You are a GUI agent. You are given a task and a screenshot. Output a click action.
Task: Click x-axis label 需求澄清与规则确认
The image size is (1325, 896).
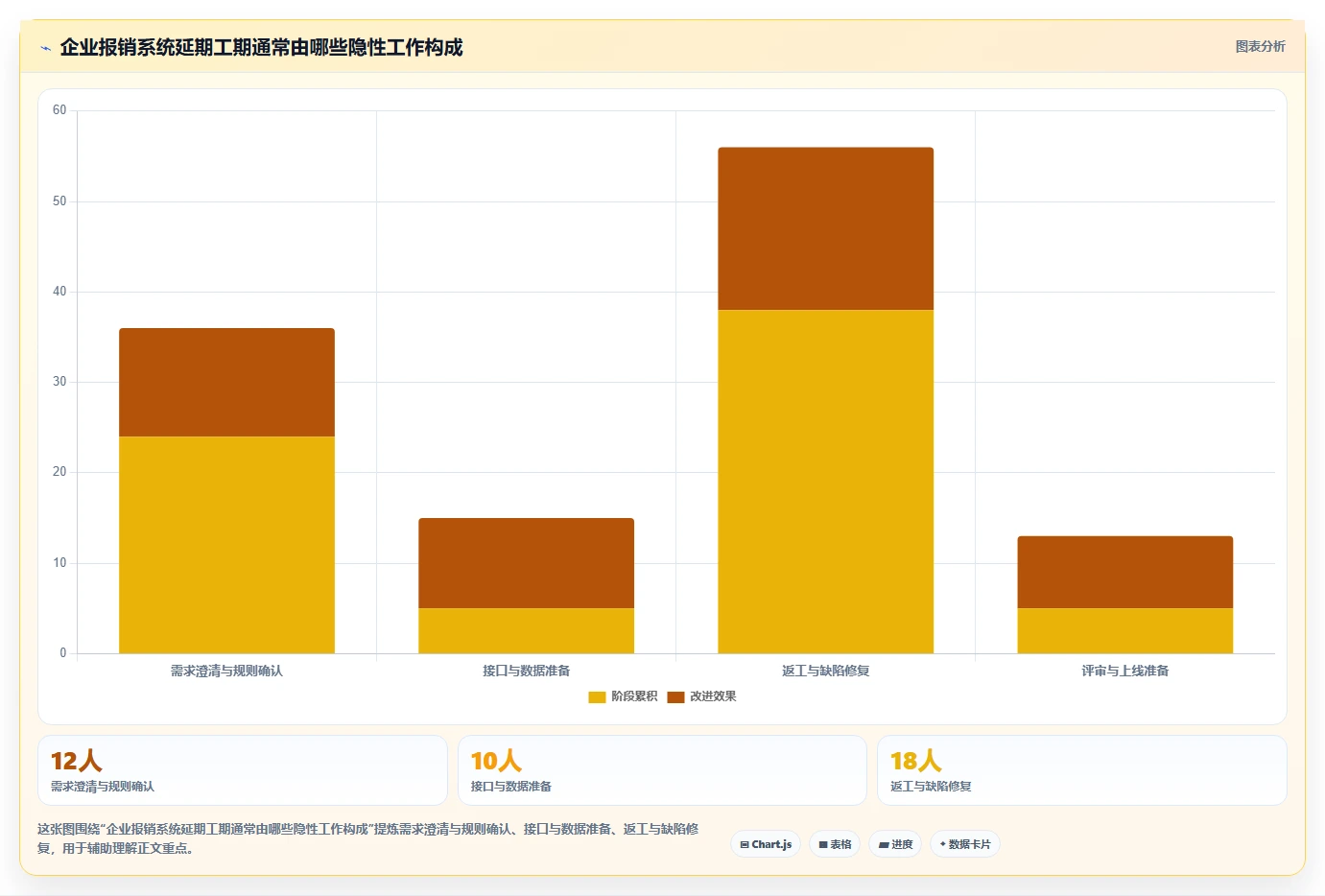[x=226, y=671]
